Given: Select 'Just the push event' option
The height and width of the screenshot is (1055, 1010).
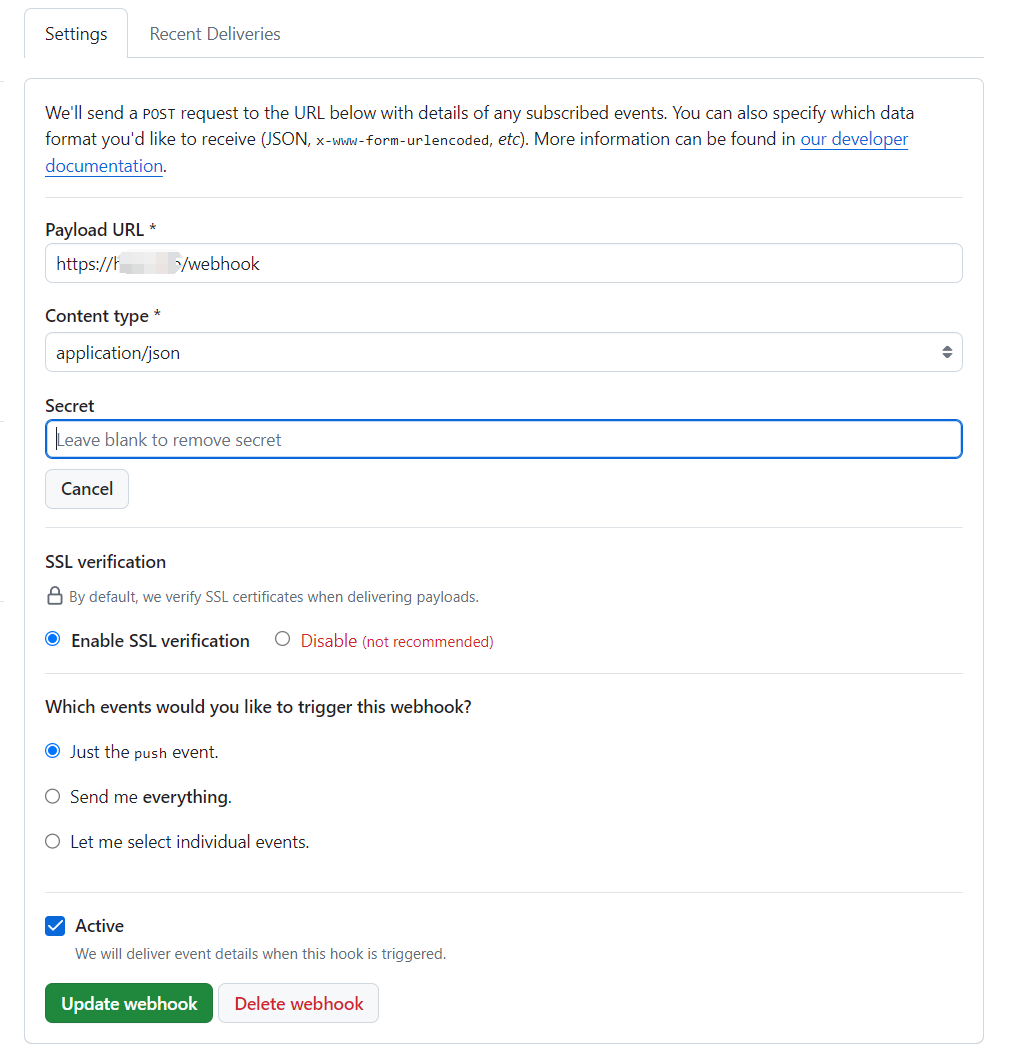Looking at the screenshot, I should (53, 751).
